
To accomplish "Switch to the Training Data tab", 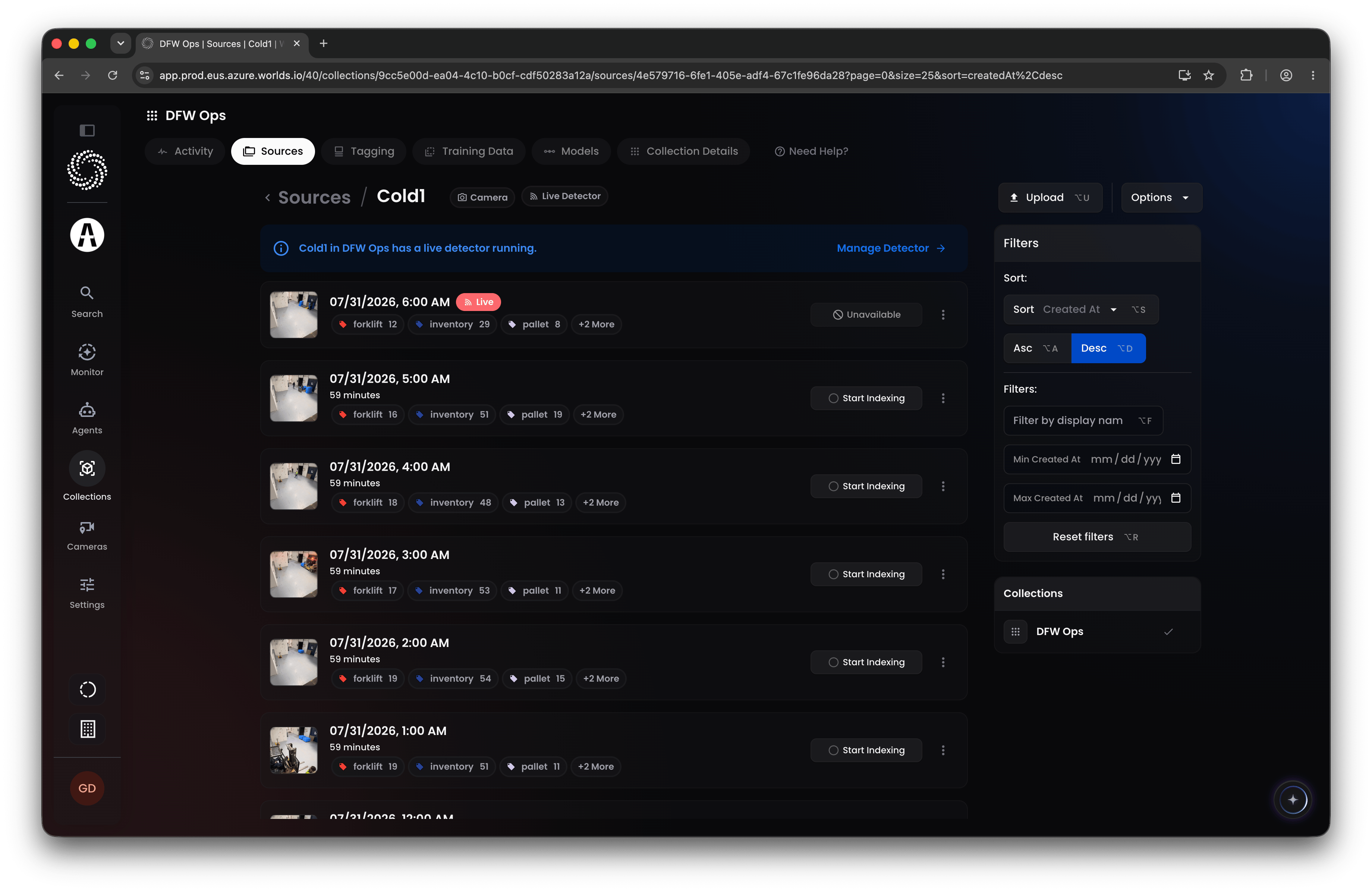I will point(469,151).
